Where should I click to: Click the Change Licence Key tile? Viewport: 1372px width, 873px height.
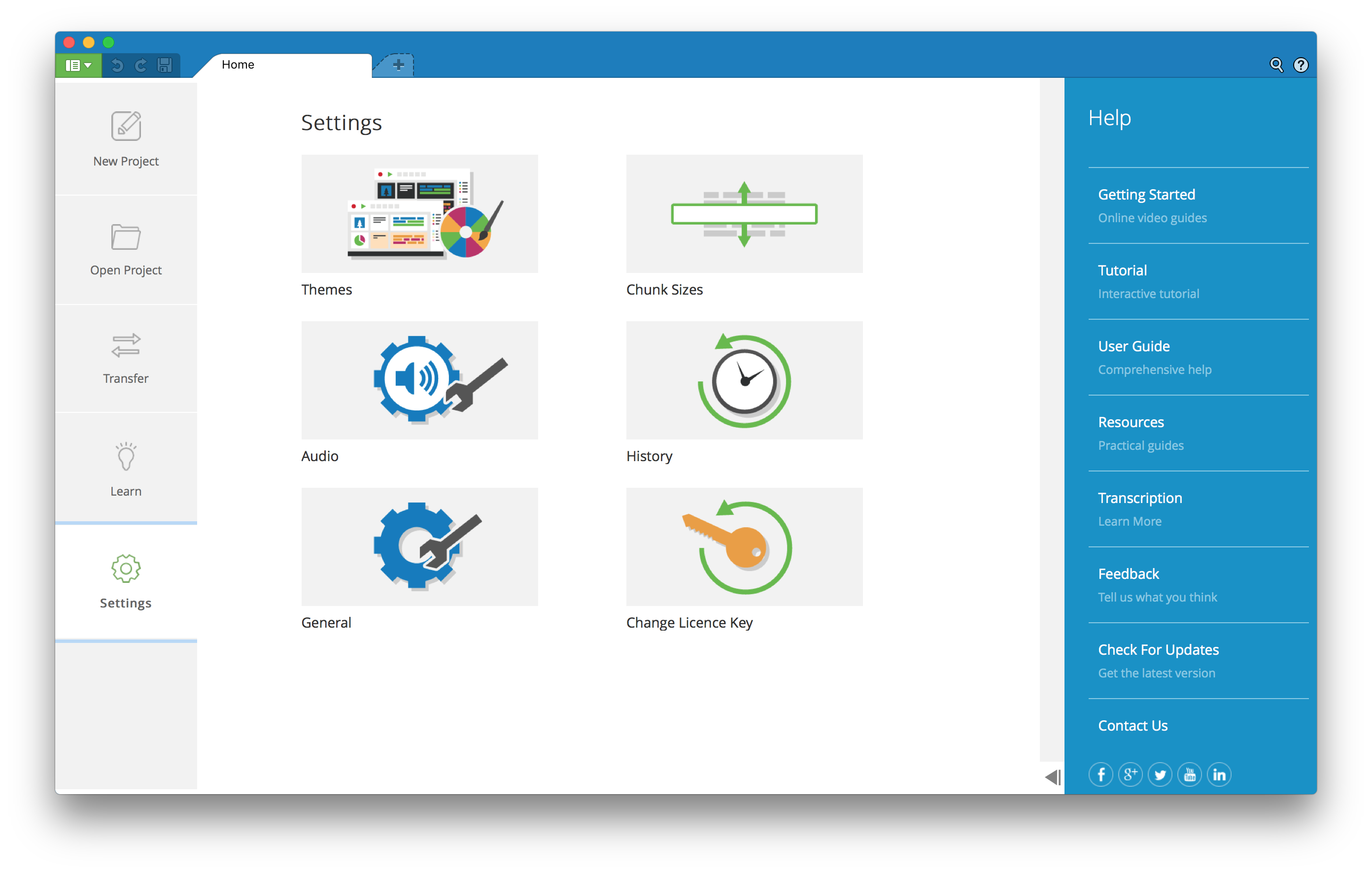click(x=744, y=546)
